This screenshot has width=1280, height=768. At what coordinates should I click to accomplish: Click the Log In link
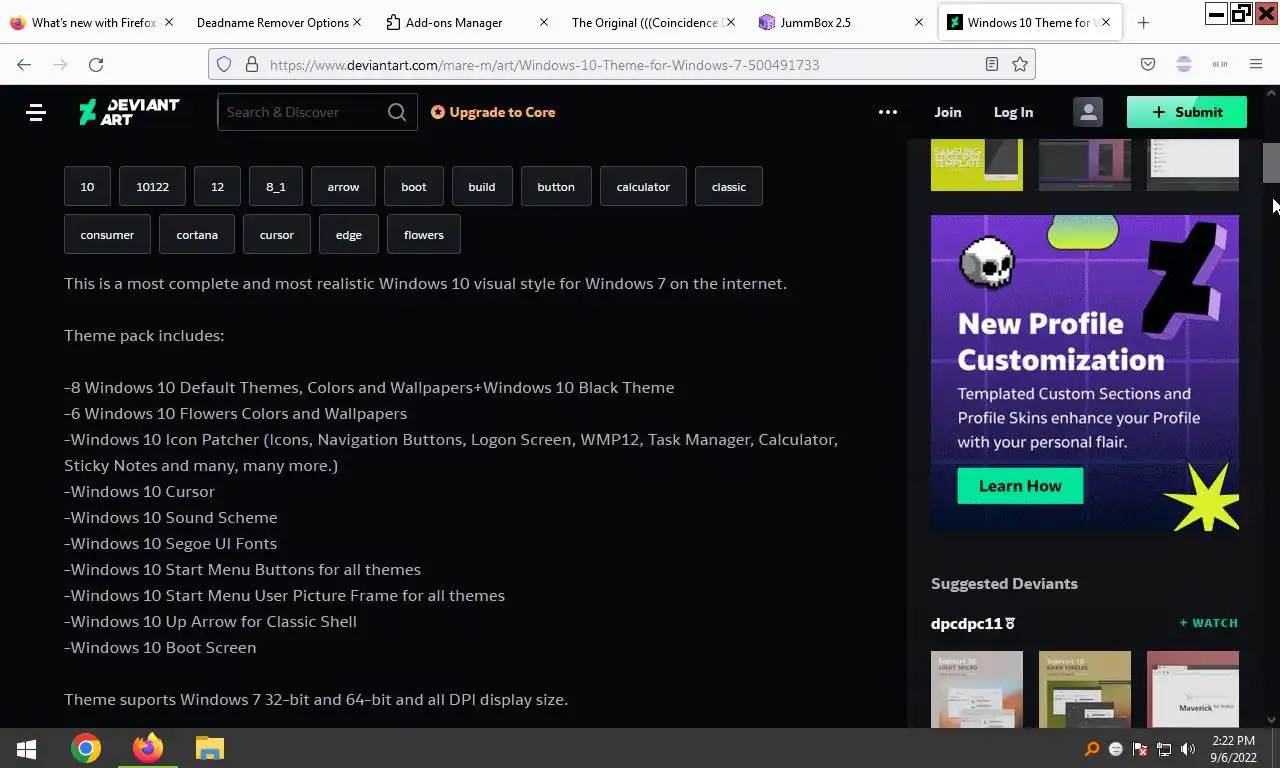[x=1013, y=112]
